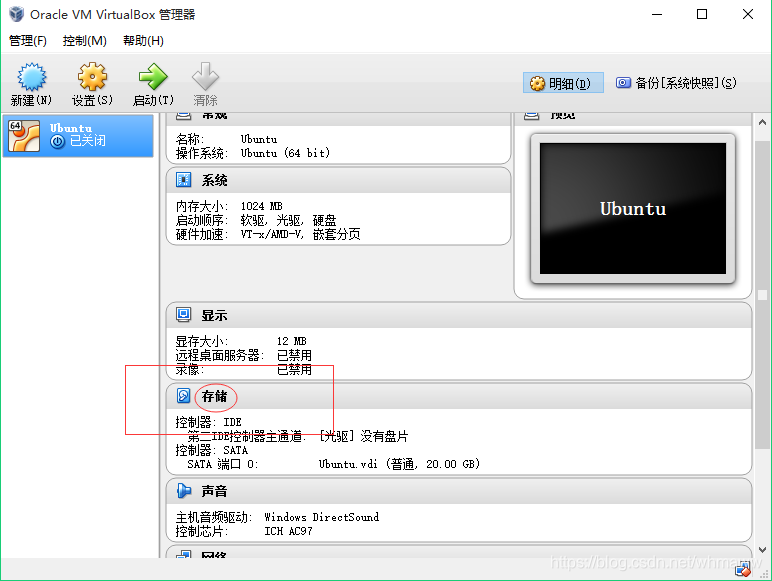Click the Windows DirectSound audio driver value

[322, 517]
